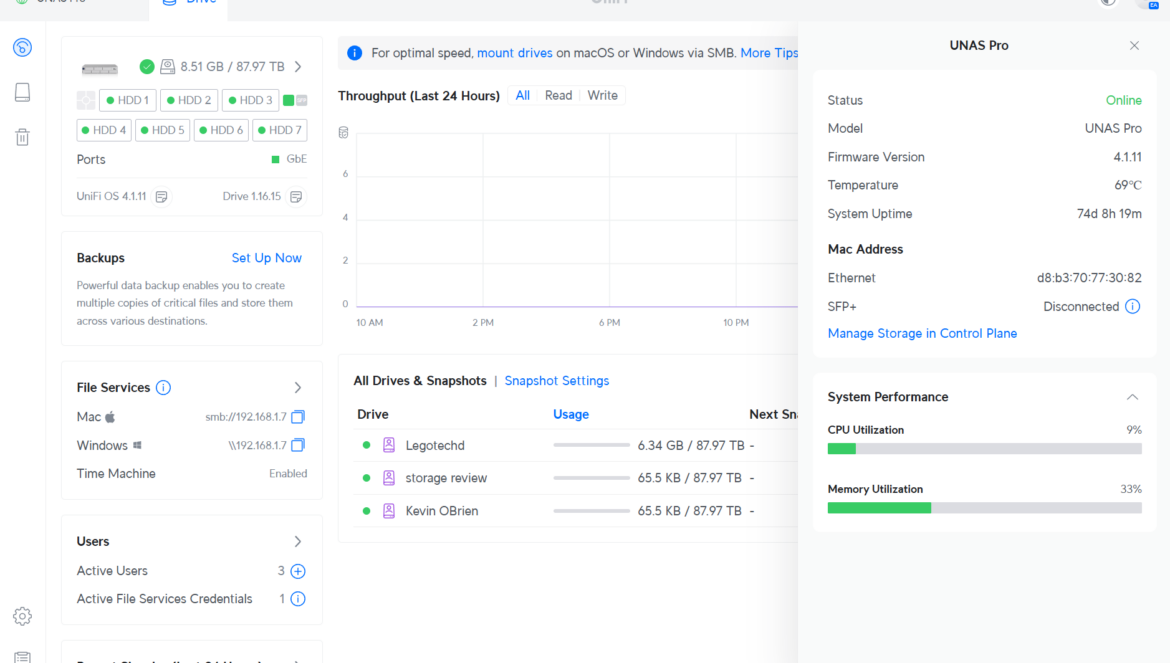Open the Users section chevron
Screen dimensions: 1170x663
298,541
